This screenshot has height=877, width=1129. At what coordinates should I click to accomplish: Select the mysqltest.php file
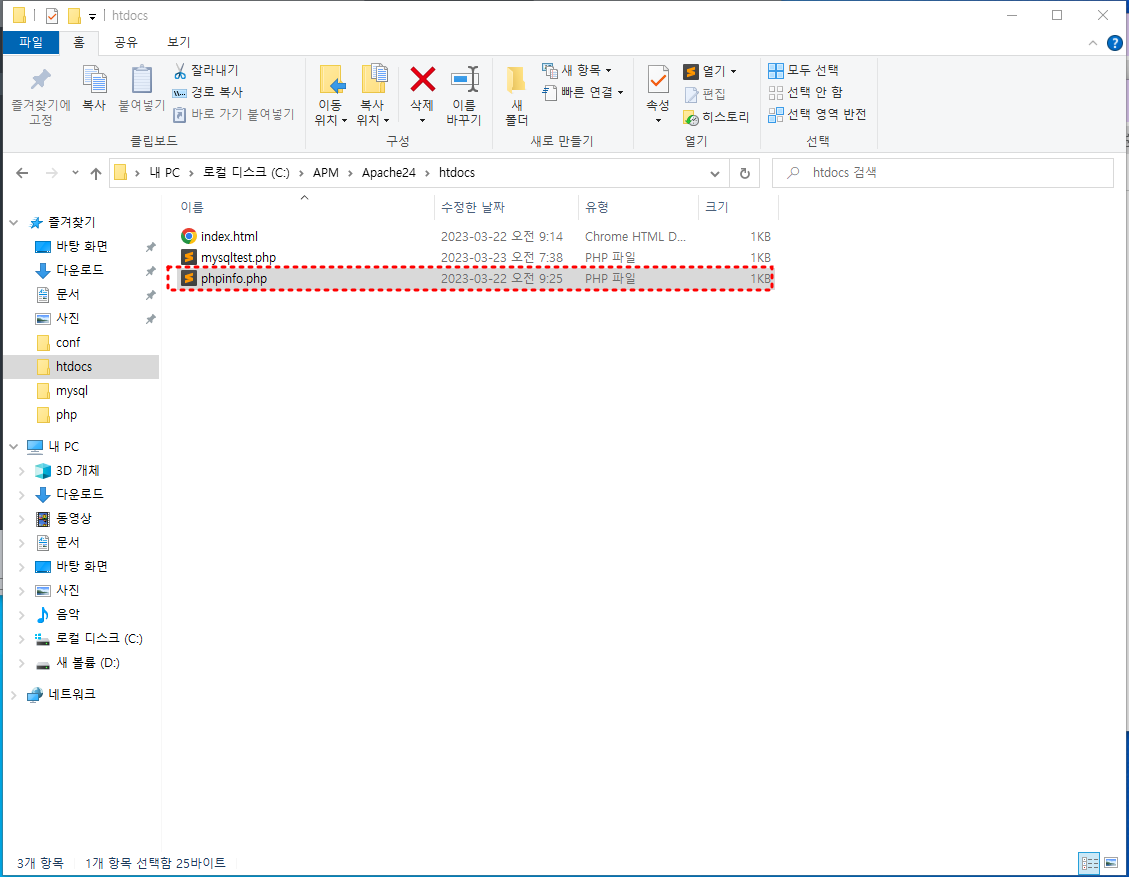(x=475, y=257)
